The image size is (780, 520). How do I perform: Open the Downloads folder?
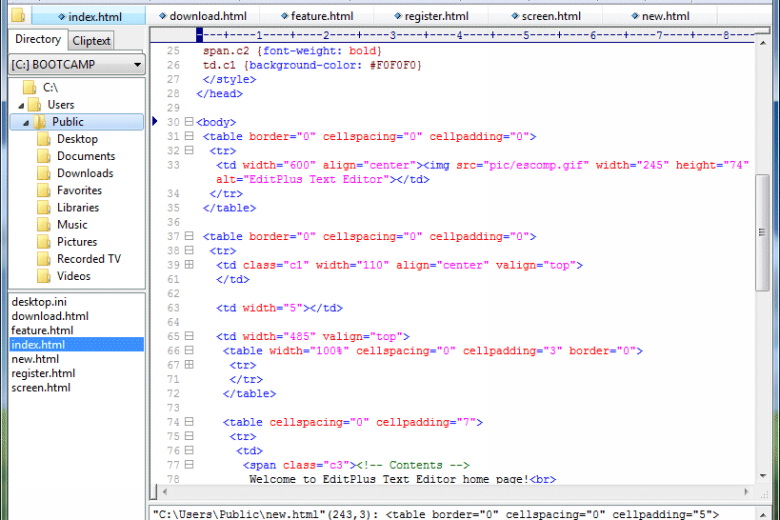click(x=85, y=173)
